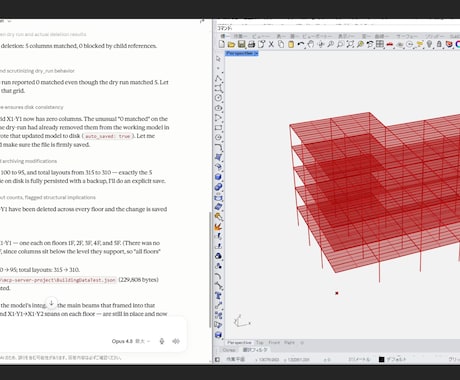Open a file with the folder icon

231,44
